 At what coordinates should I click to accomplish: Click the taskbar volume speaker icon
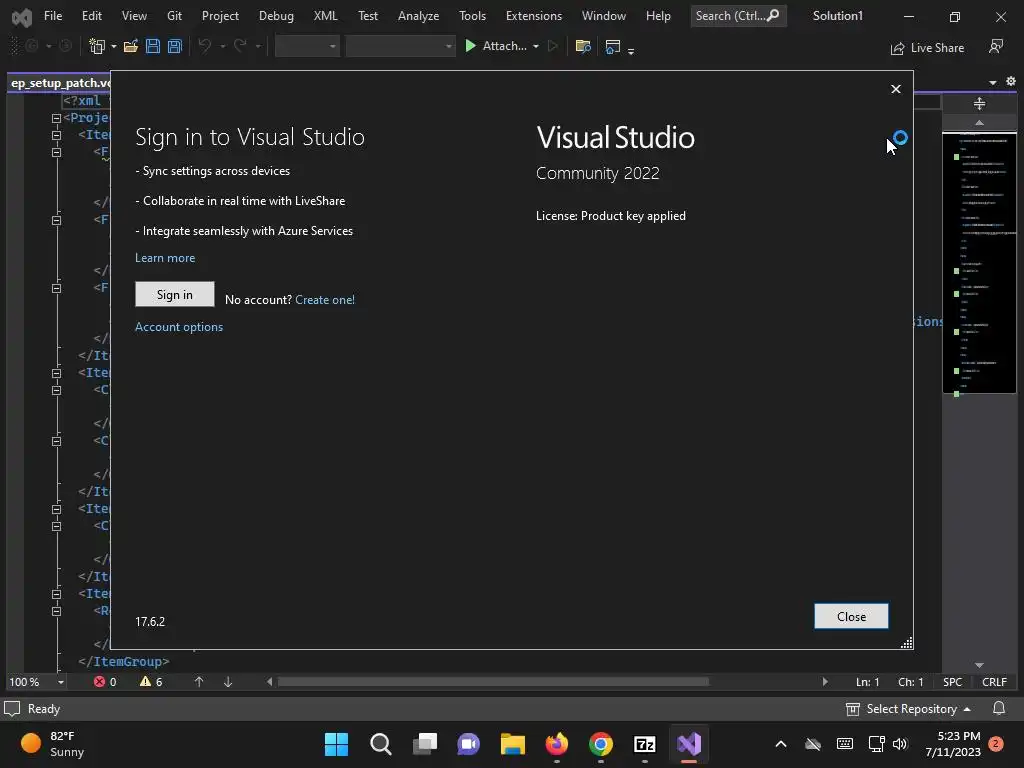[900, 744]
